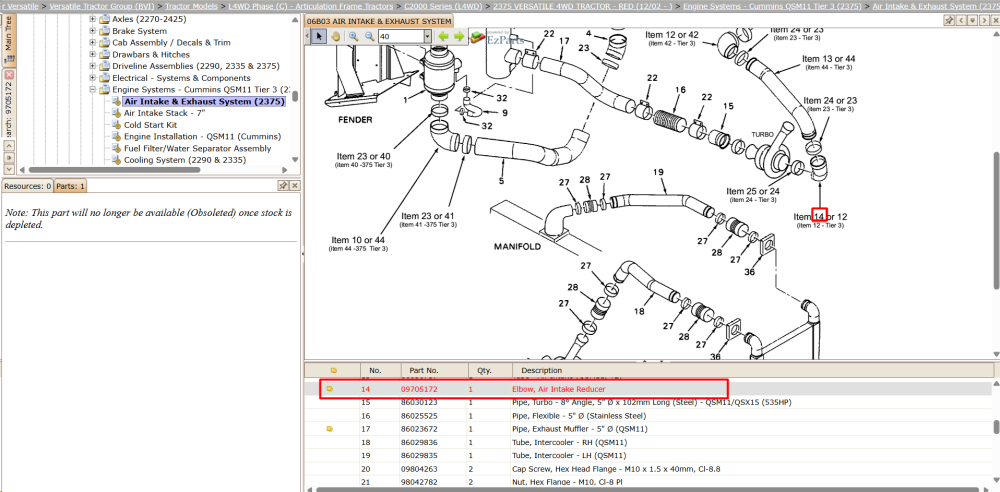Screen dimensions: 1000x492
Task: Click the green book icon in diagram toolbar
Action: 476,37
